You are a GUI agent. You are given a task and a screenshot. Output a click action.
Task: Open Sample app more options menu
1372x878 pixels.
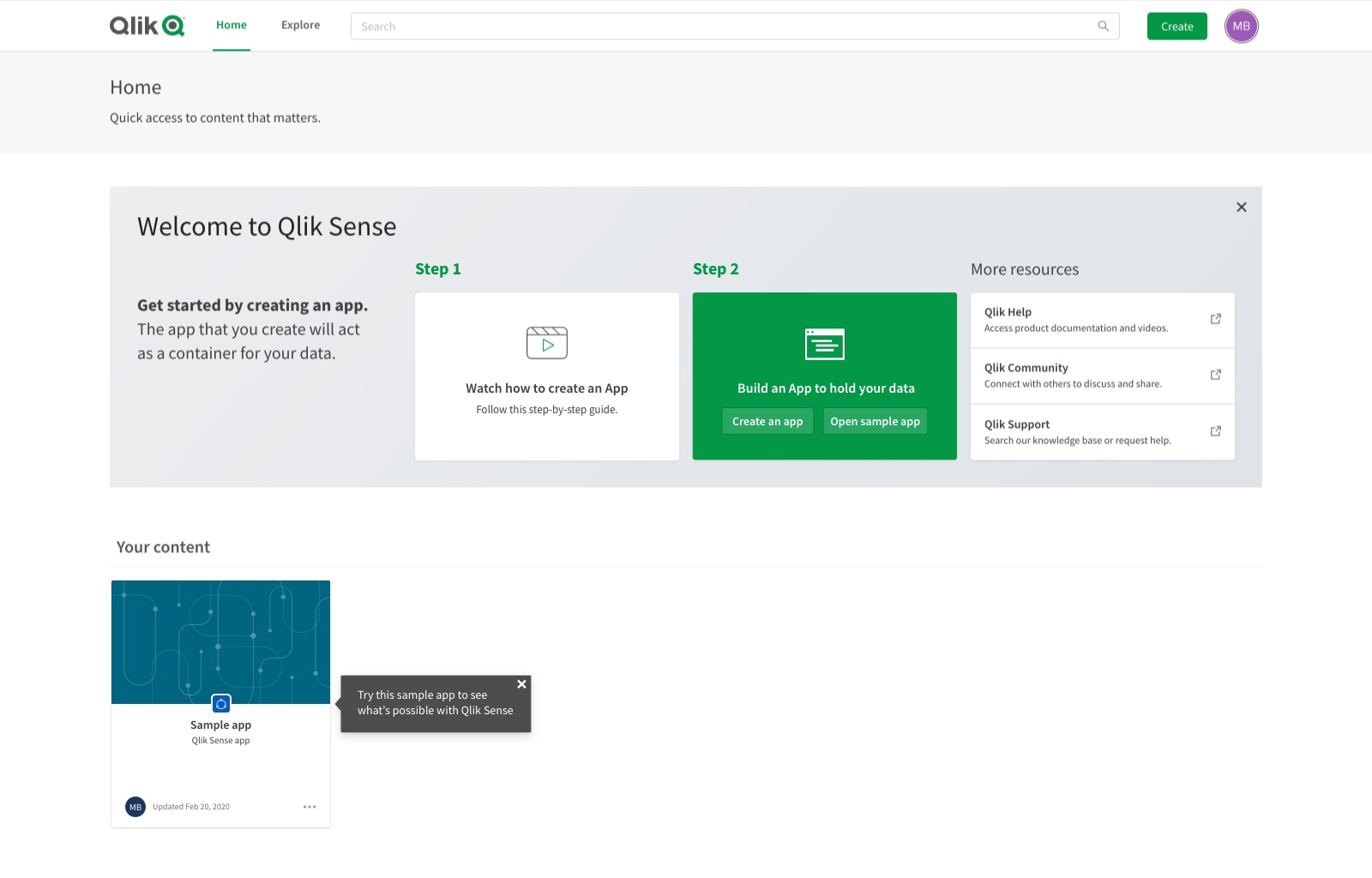click(310, 807)
